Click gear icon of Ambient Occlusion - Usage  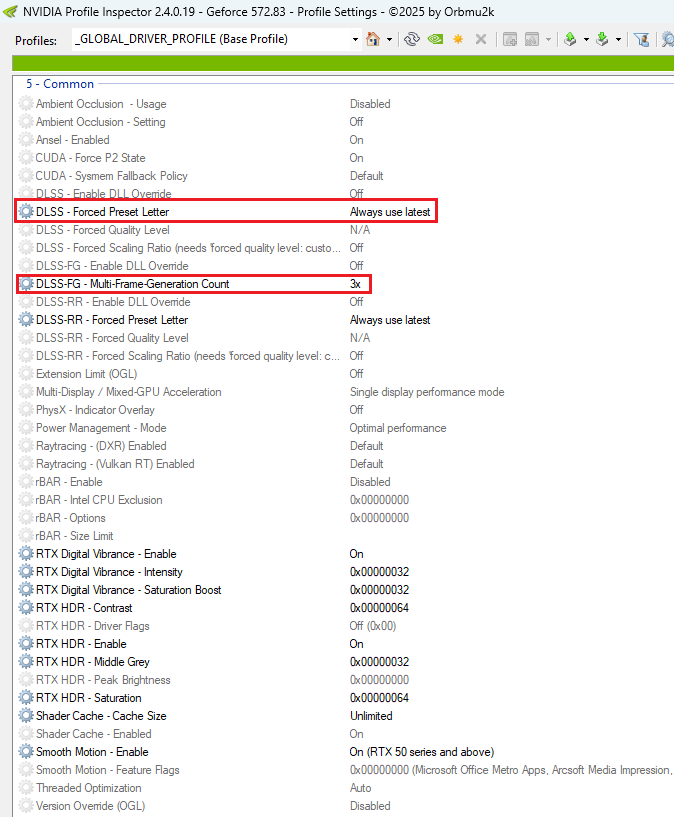tap(26, 104)
